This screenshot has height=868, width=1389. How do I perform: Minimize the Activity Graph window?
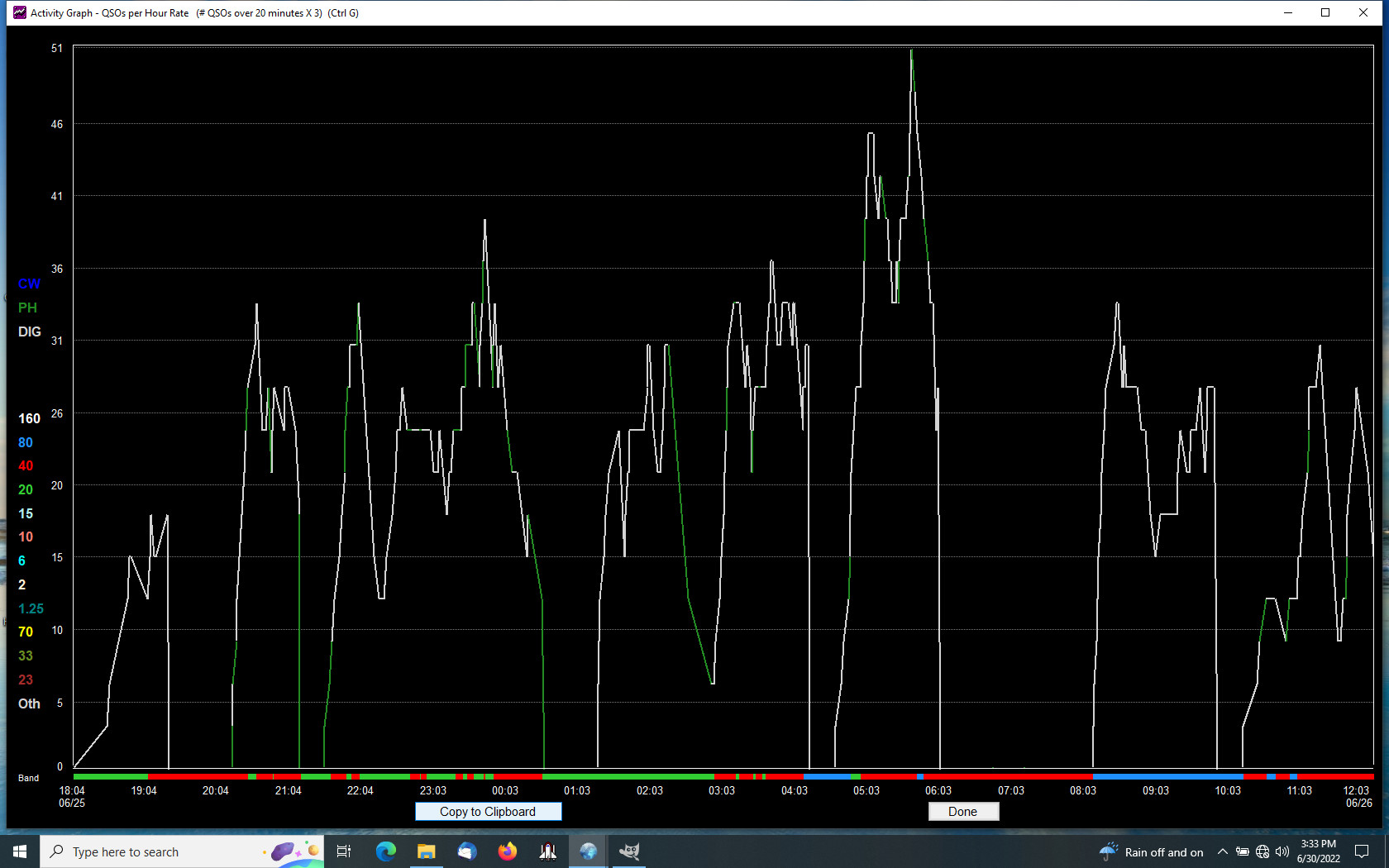coord(1288,12)
